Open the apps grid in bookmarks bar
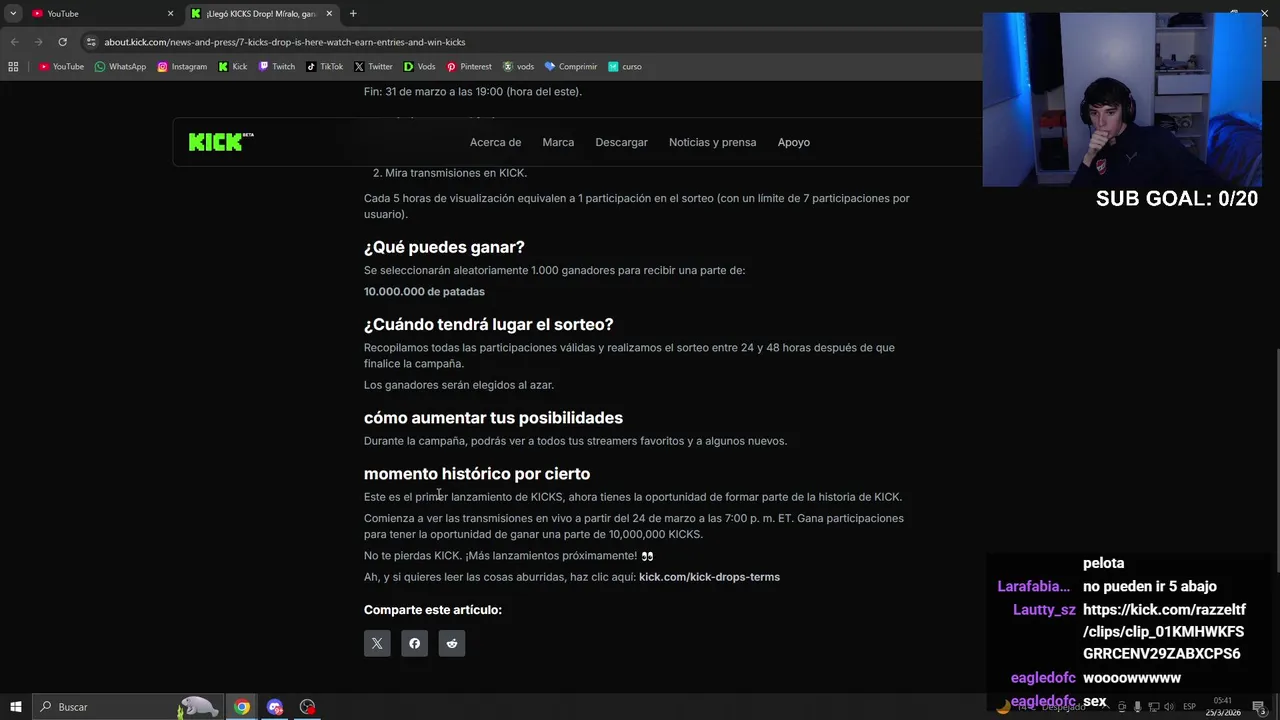 point(13,67)
